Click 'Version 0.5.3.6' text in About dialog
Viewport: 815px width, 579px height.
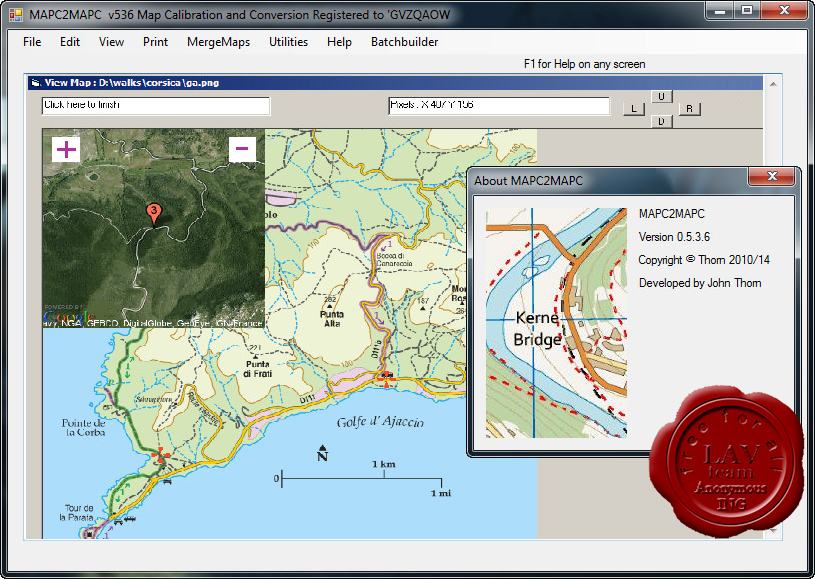(674, 237)
